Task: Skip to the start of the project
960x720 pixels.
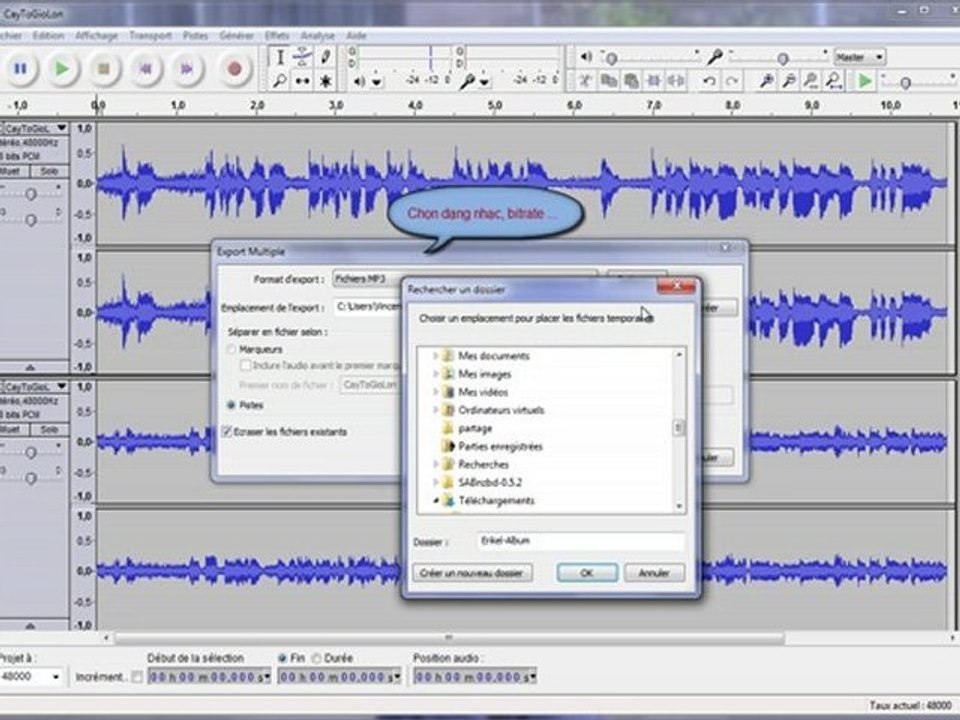Action: click(145, 69)
